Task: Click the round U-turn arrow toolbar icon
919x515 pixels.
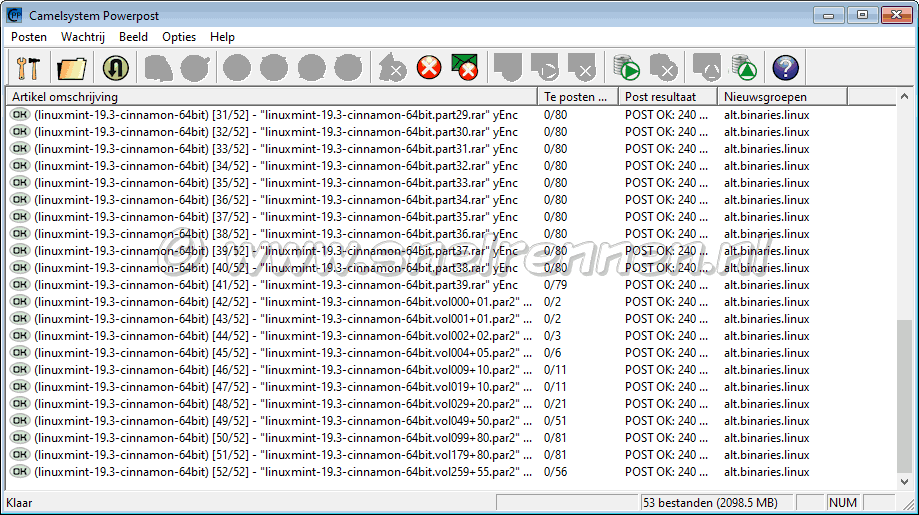Action: point(115,68)
